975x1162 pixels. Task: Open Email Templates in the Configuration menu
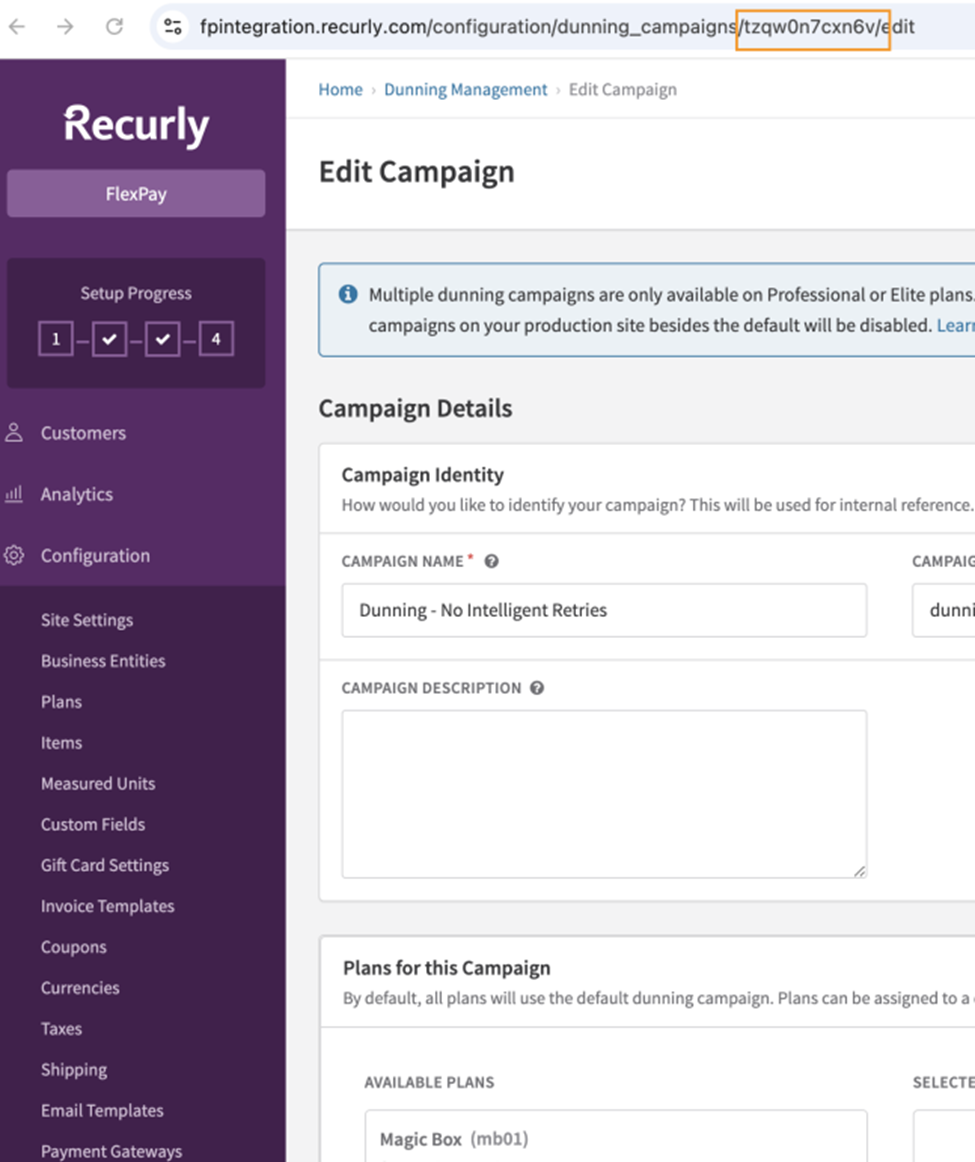coord(102,1111)
